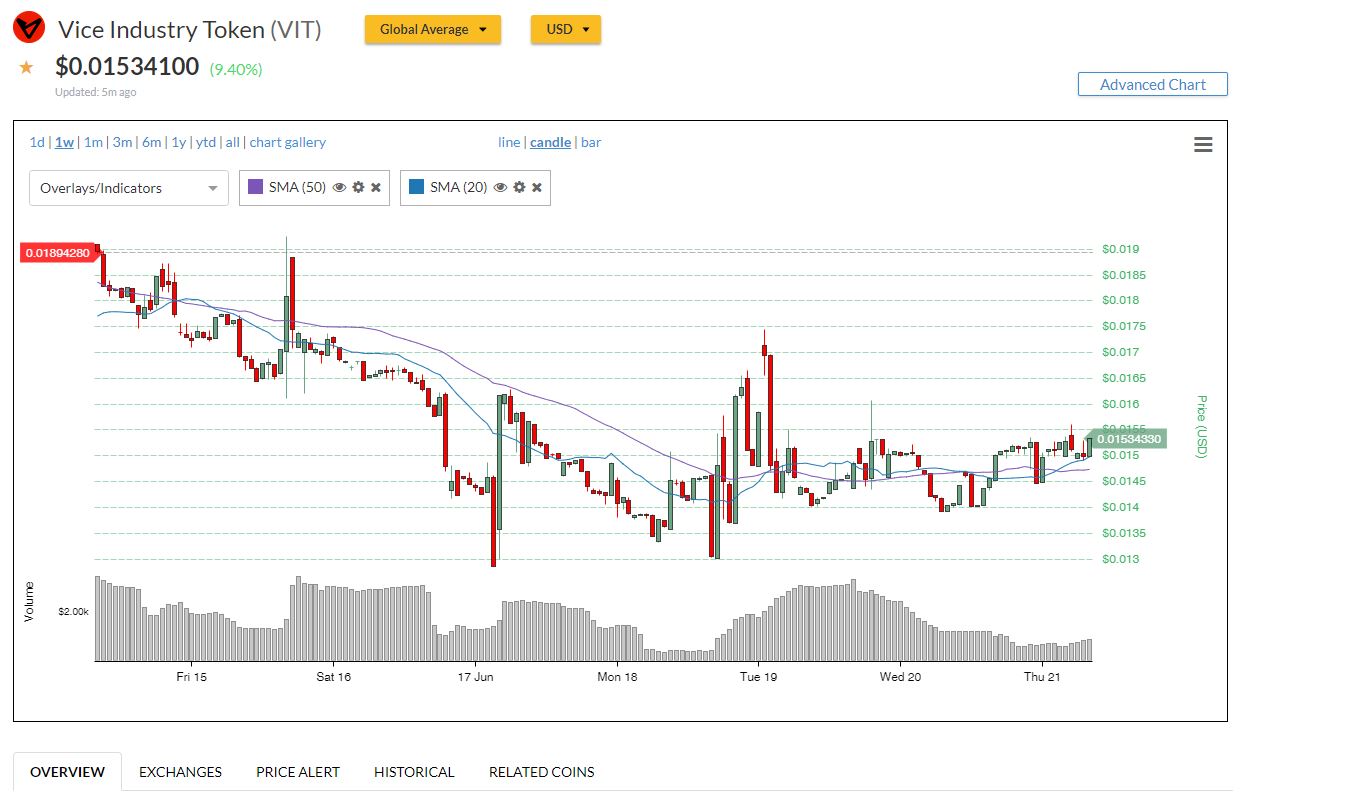The width and height of the screenshot is (1346, 798).
Task: Select the 1m time range
Action: [93, 142]
